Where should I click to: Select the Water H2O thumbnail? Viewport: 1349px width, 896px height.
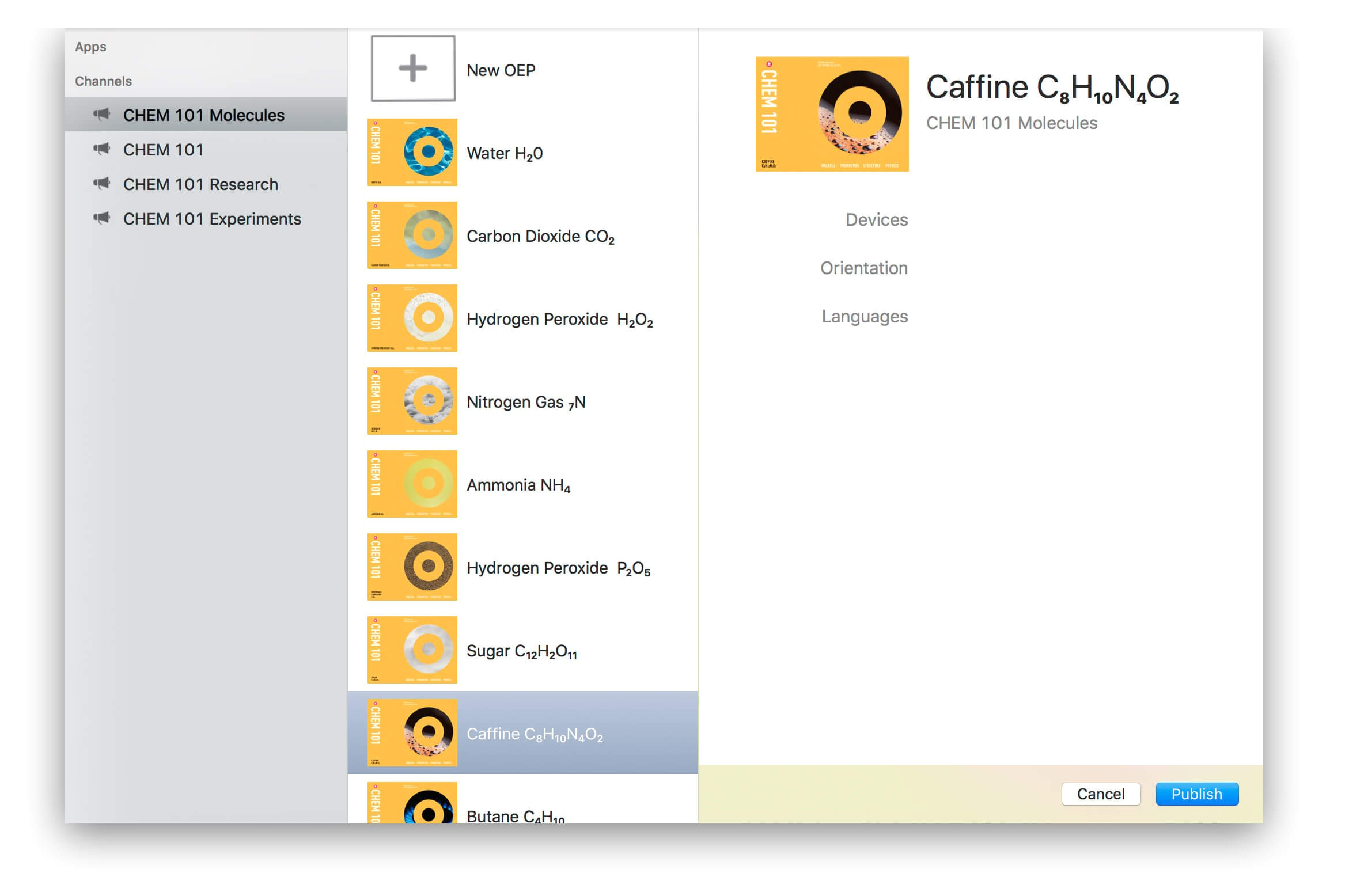[412, 152]
